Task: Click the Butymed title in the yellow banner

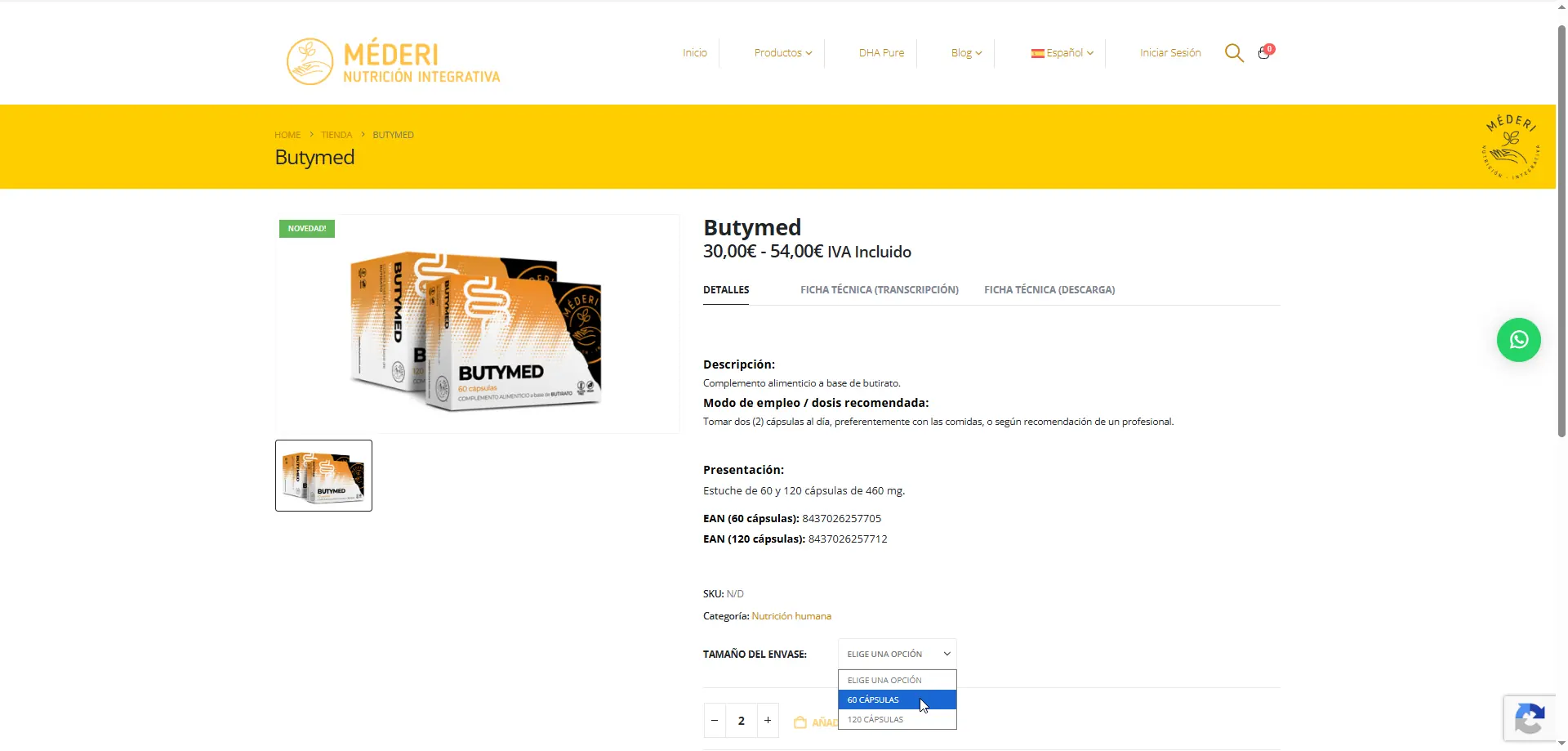Action: click(x=314, y=157)
